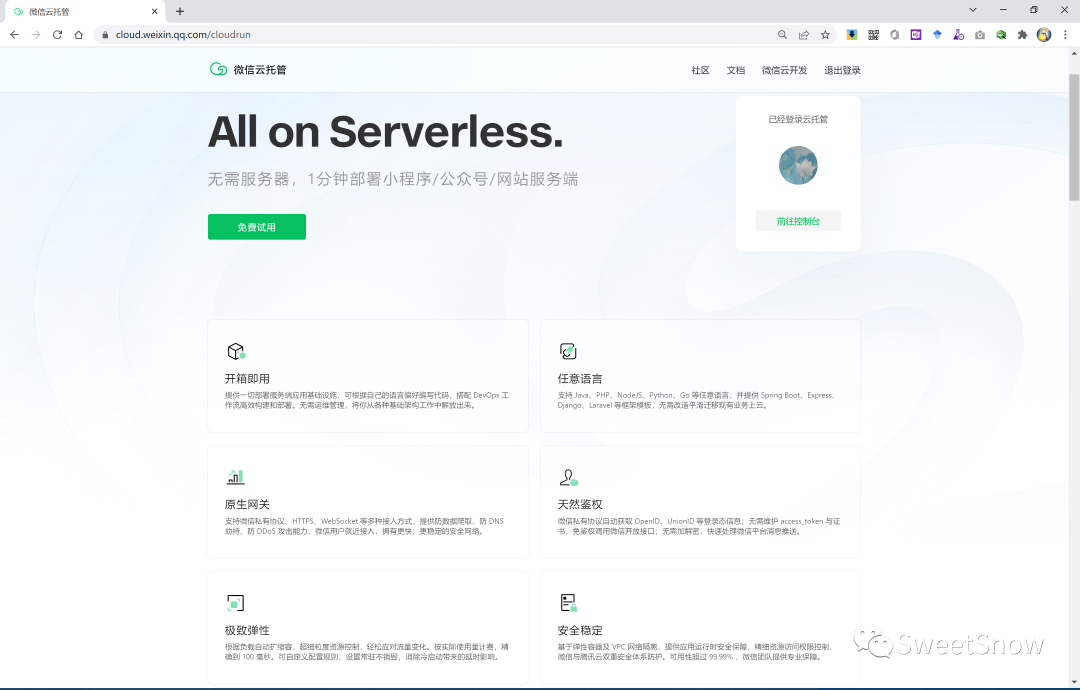Click 退出登录 to log out
1080x690 pixels.
842,70
